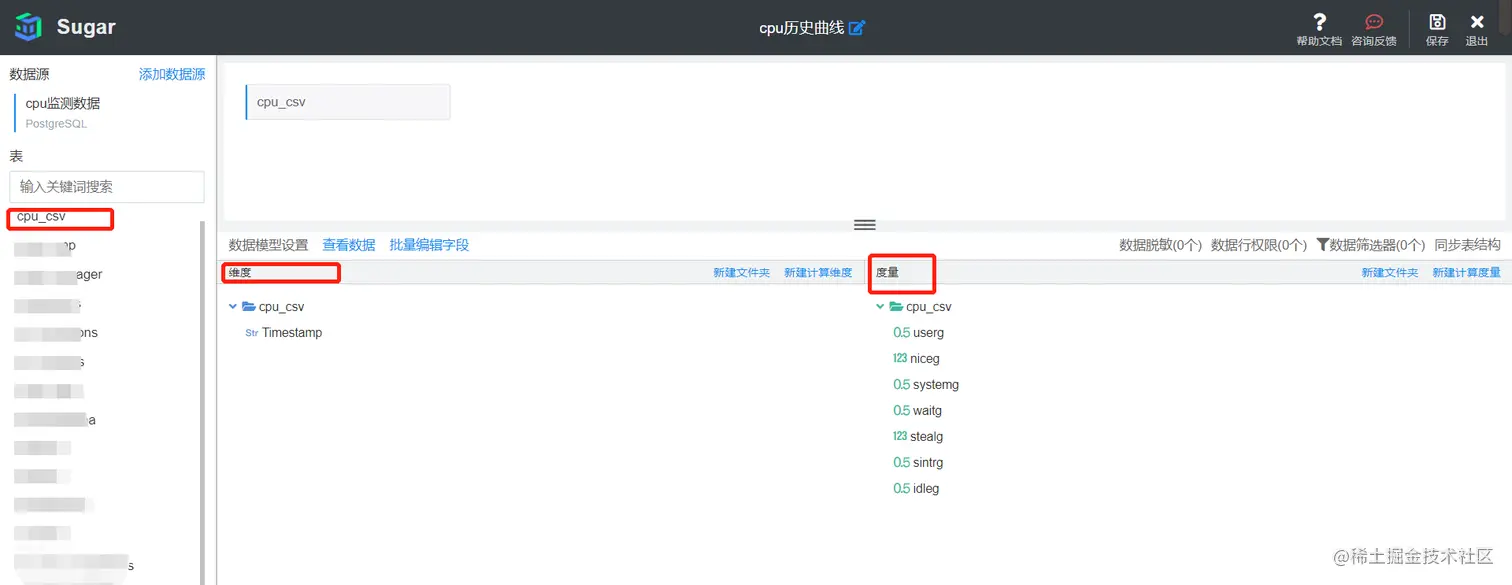Open 数据脱敏(0个) settings
Viewport: 1512px width, 585px height.
[x=1161, y=245]
